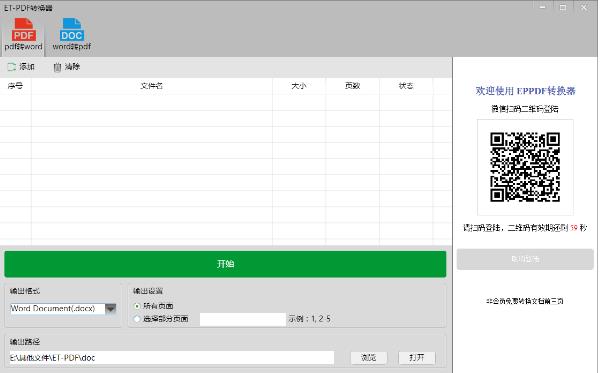Click the 状态 column header
The image size is (602, 373).
point(406,86)
